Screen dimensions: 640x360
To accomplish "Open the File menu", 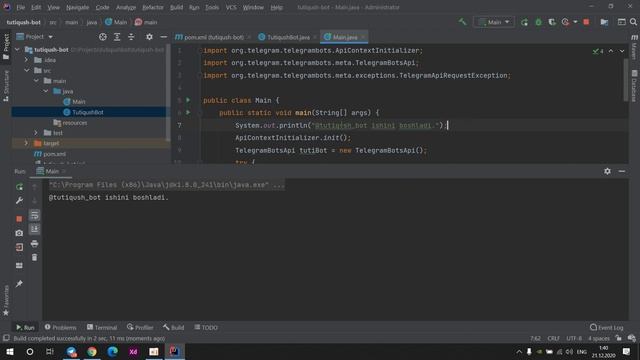I will point(20,7).
